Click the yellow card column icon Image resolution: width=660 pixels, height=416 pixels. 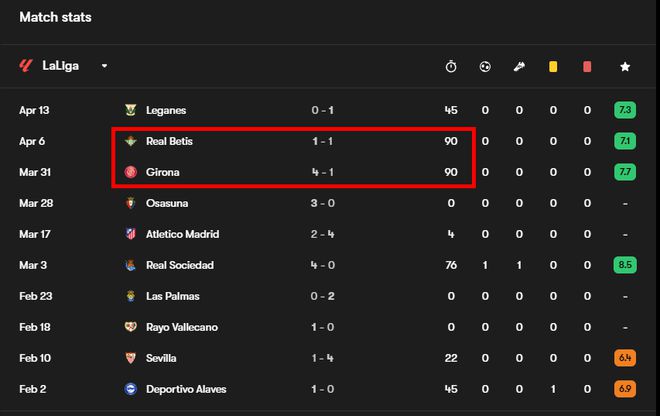(553, 67)
